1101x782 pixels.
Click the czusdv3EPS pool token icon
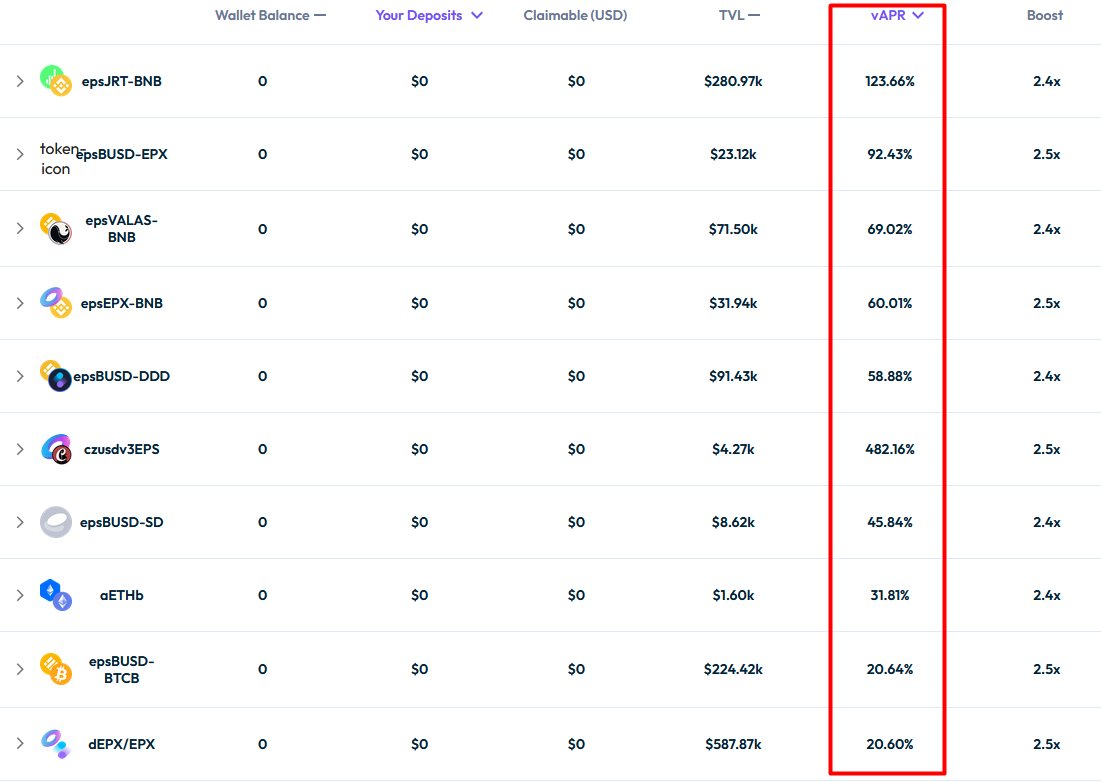(x=55, y=449)
